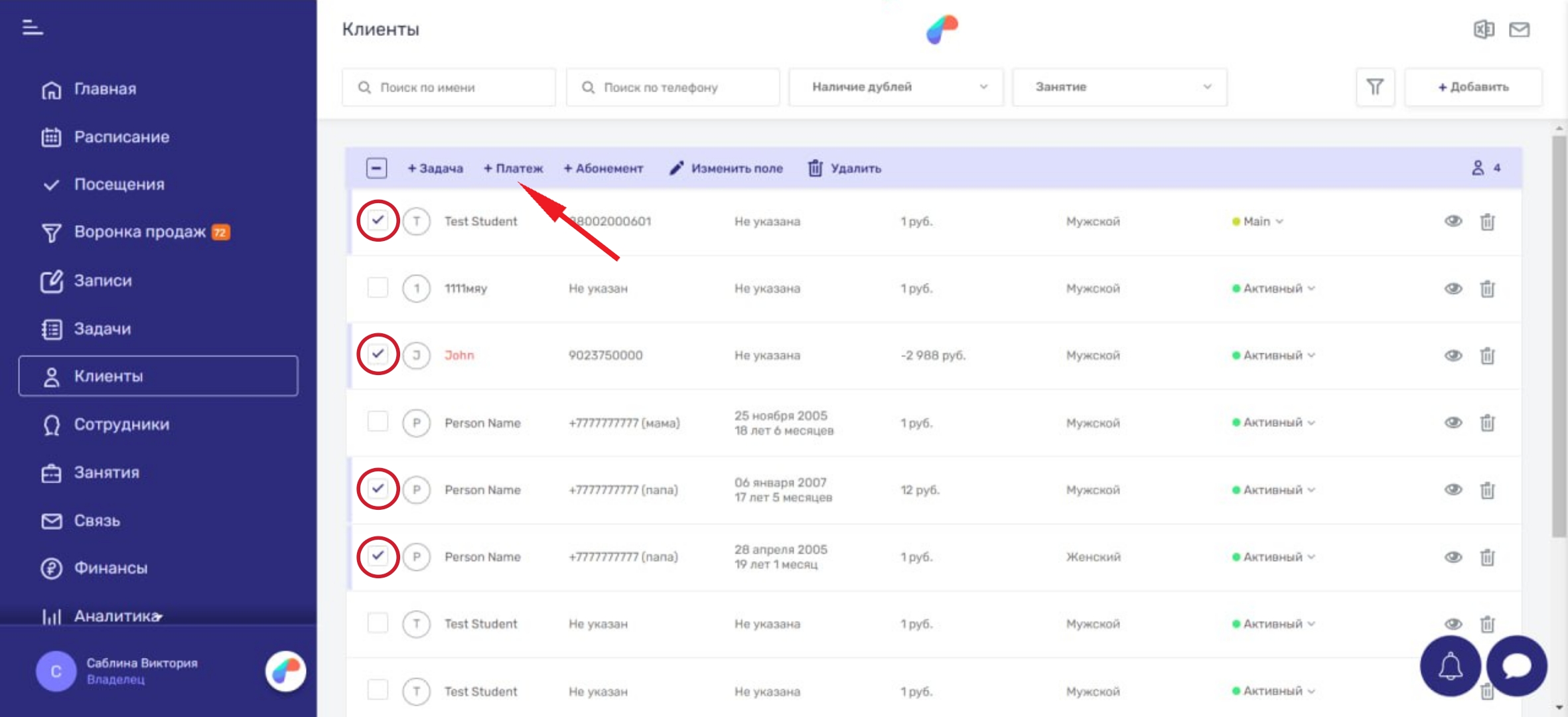Click trash icon for Person Name born 28 апреля 2005

(1487, 556)
